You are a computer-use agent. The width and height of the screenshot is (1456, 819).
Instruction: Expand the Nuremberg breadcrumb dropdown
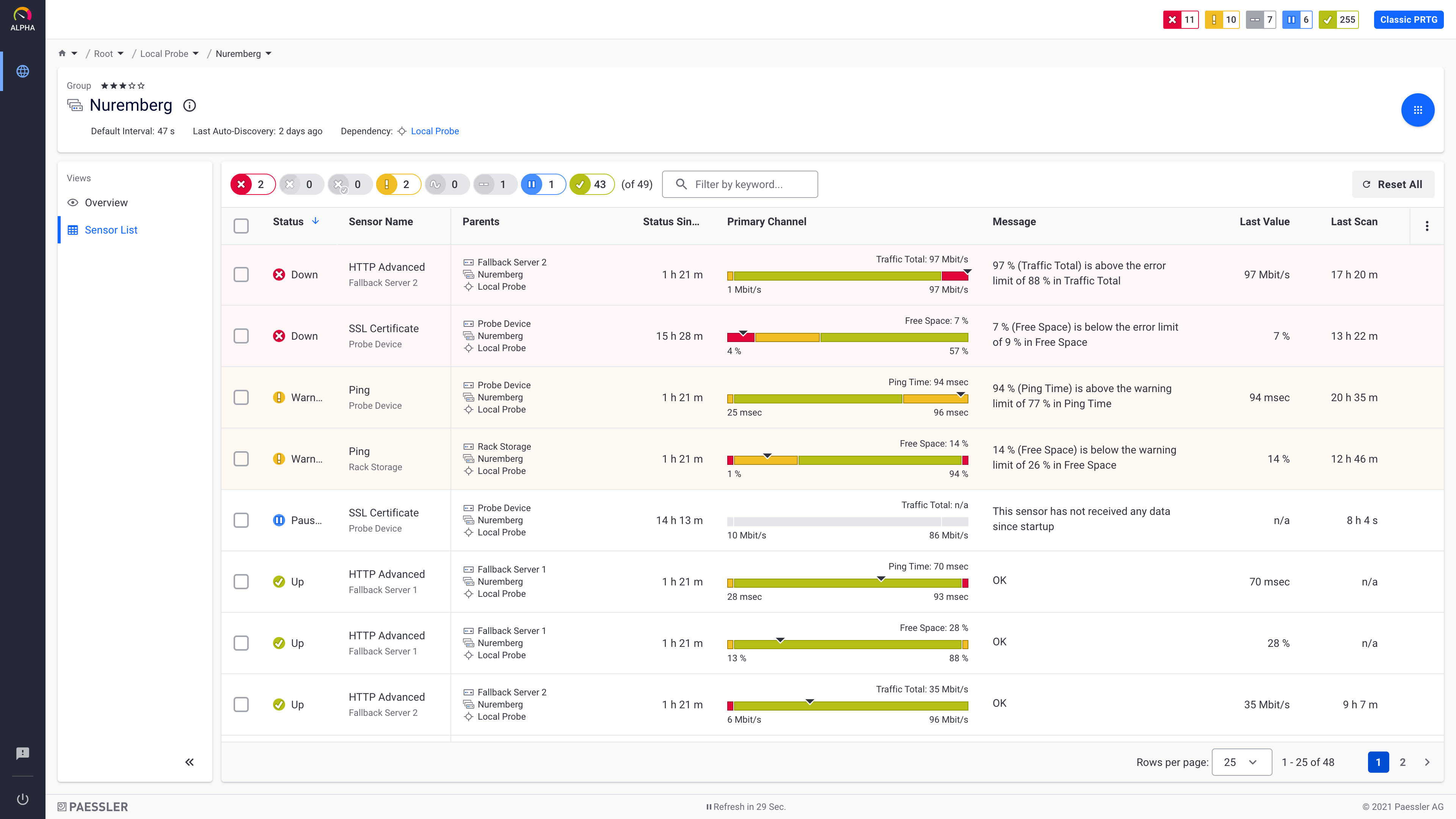click(x=268, y=54)
